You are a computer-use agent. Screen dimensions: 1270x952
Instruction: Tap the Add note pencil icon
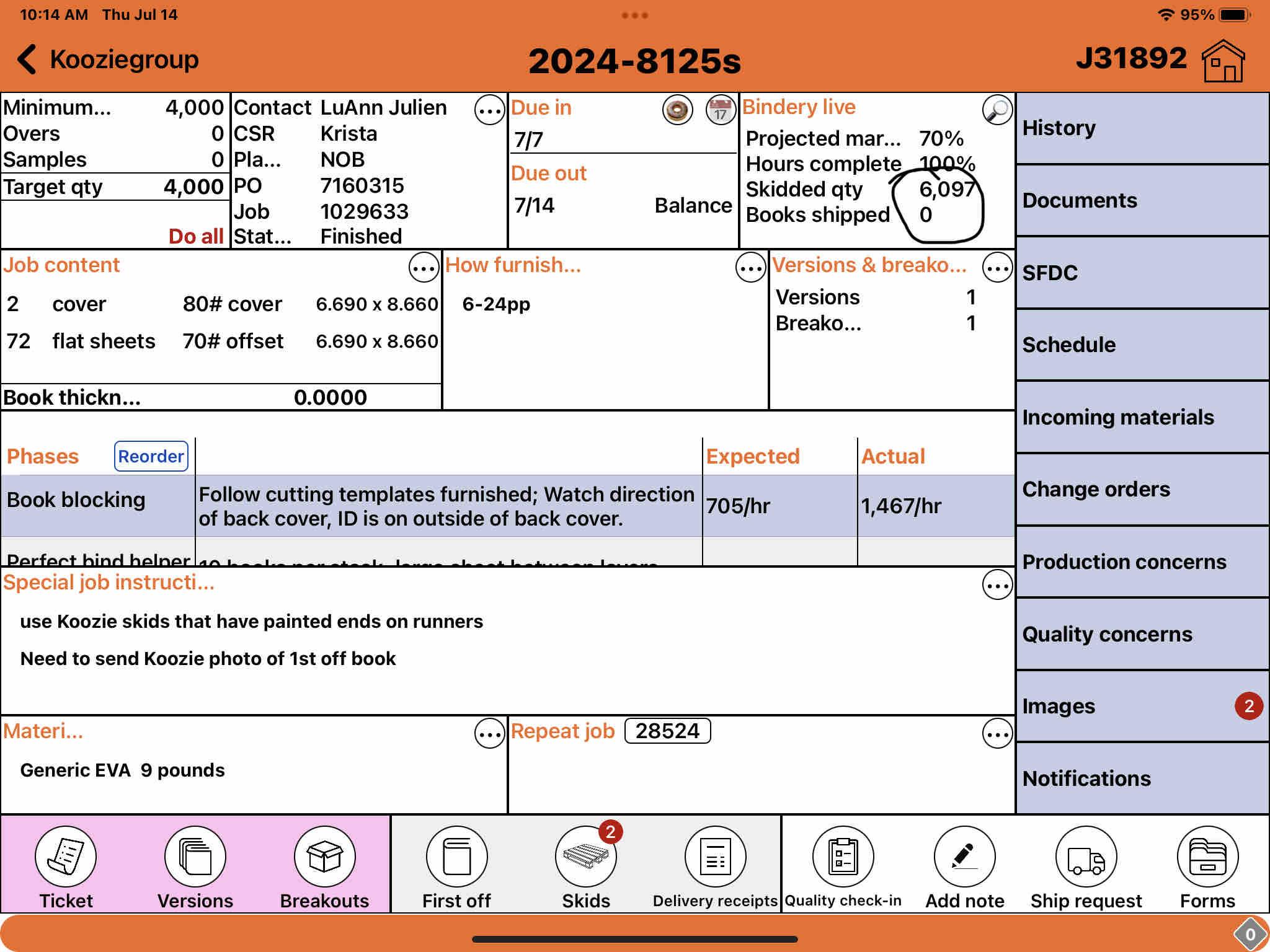[964, 857]
